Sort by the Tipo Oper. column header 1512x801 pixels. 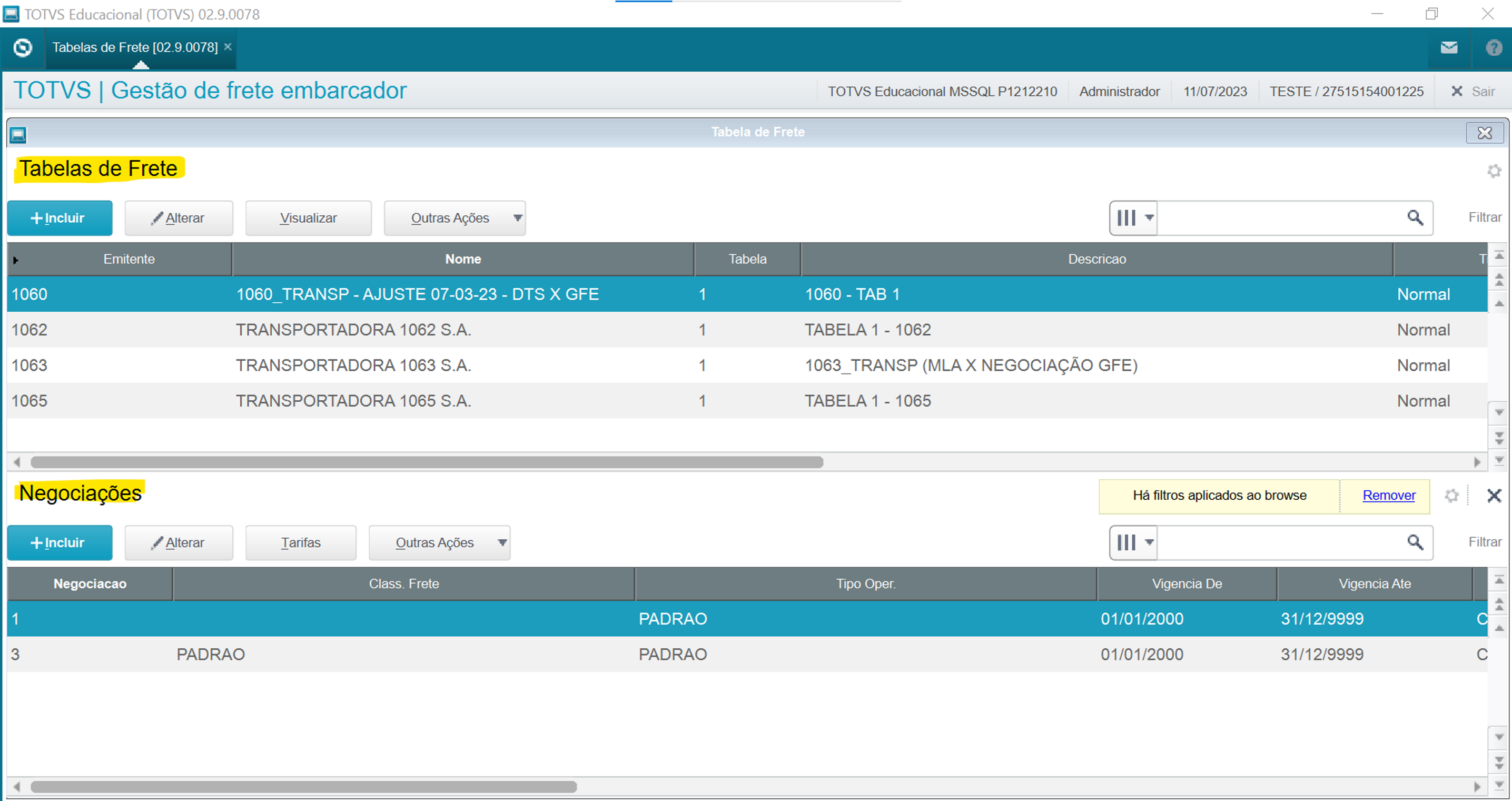(x=866, y=585)
